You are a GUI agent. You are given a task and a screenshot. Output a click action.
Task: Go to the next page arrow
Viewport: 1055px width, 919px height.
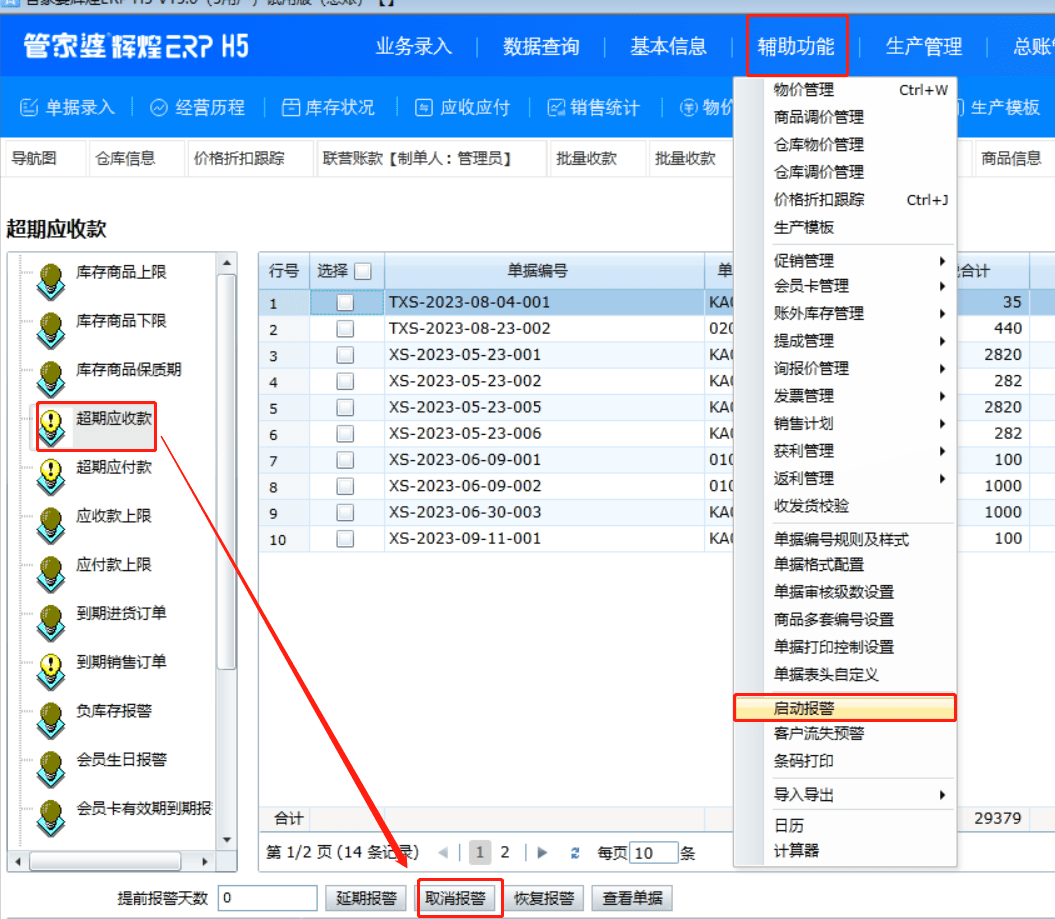pos(542,853)
